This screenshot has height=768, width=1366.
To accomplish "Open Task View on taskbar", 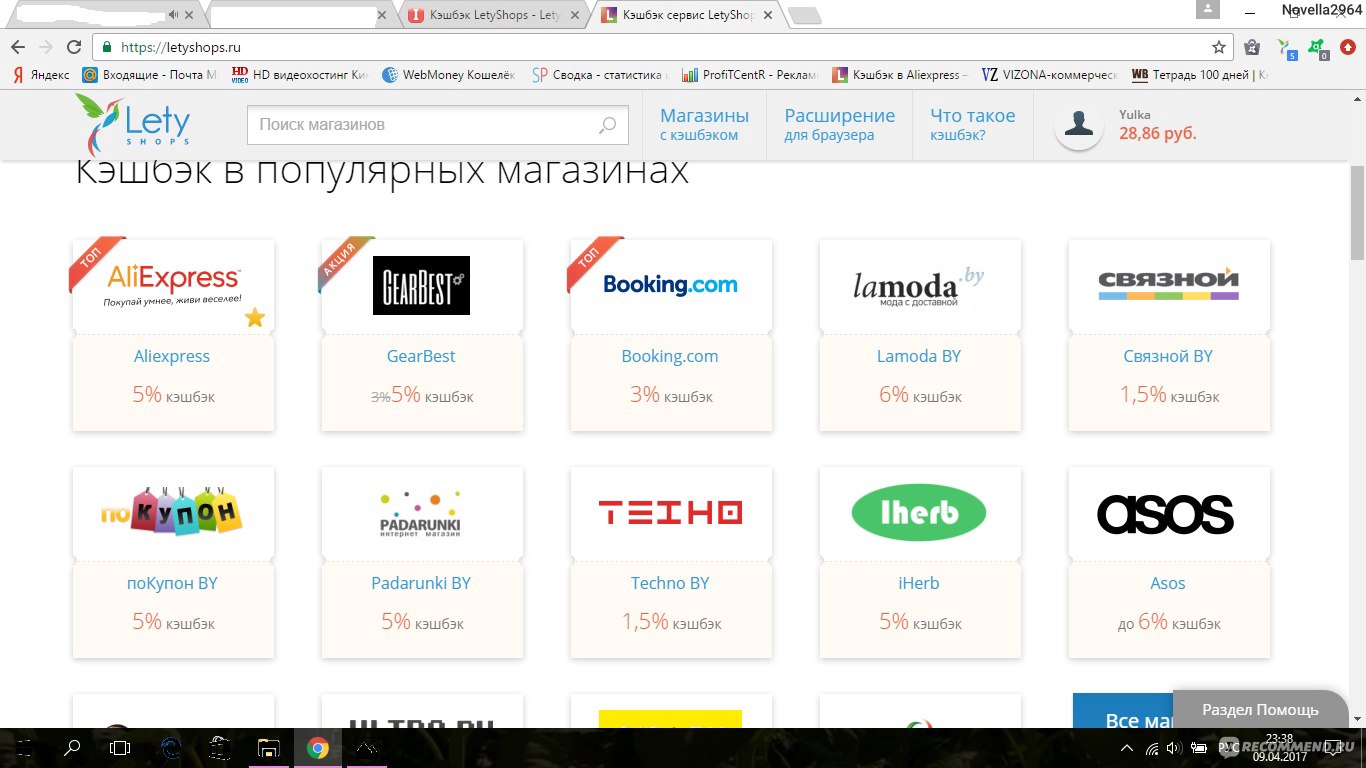I will pos(120,747).
